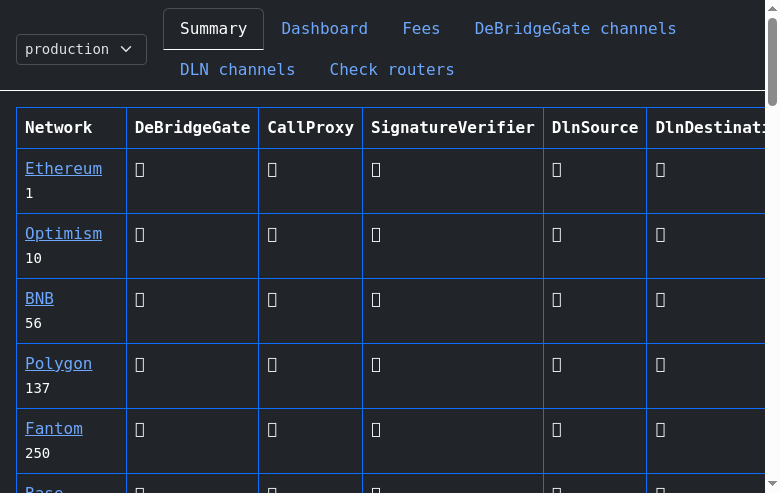Viewport: 780px width, 493px height.
Task: Click the BNB DeBridgeGate status icon
Action: (140, 300)
